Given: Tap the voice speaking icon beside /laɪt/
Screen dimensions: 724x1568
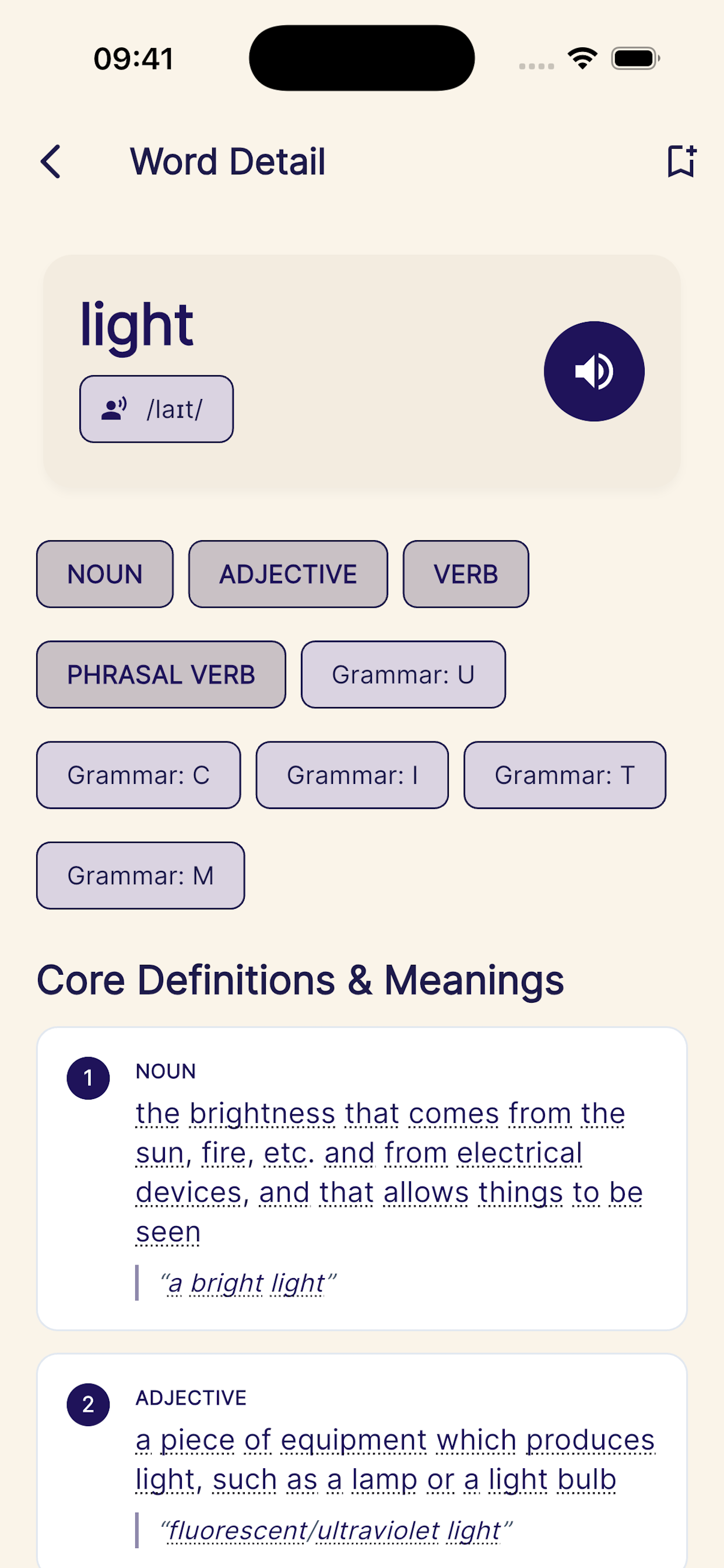Looking at the screenshot, I should (x=114, y=409).
